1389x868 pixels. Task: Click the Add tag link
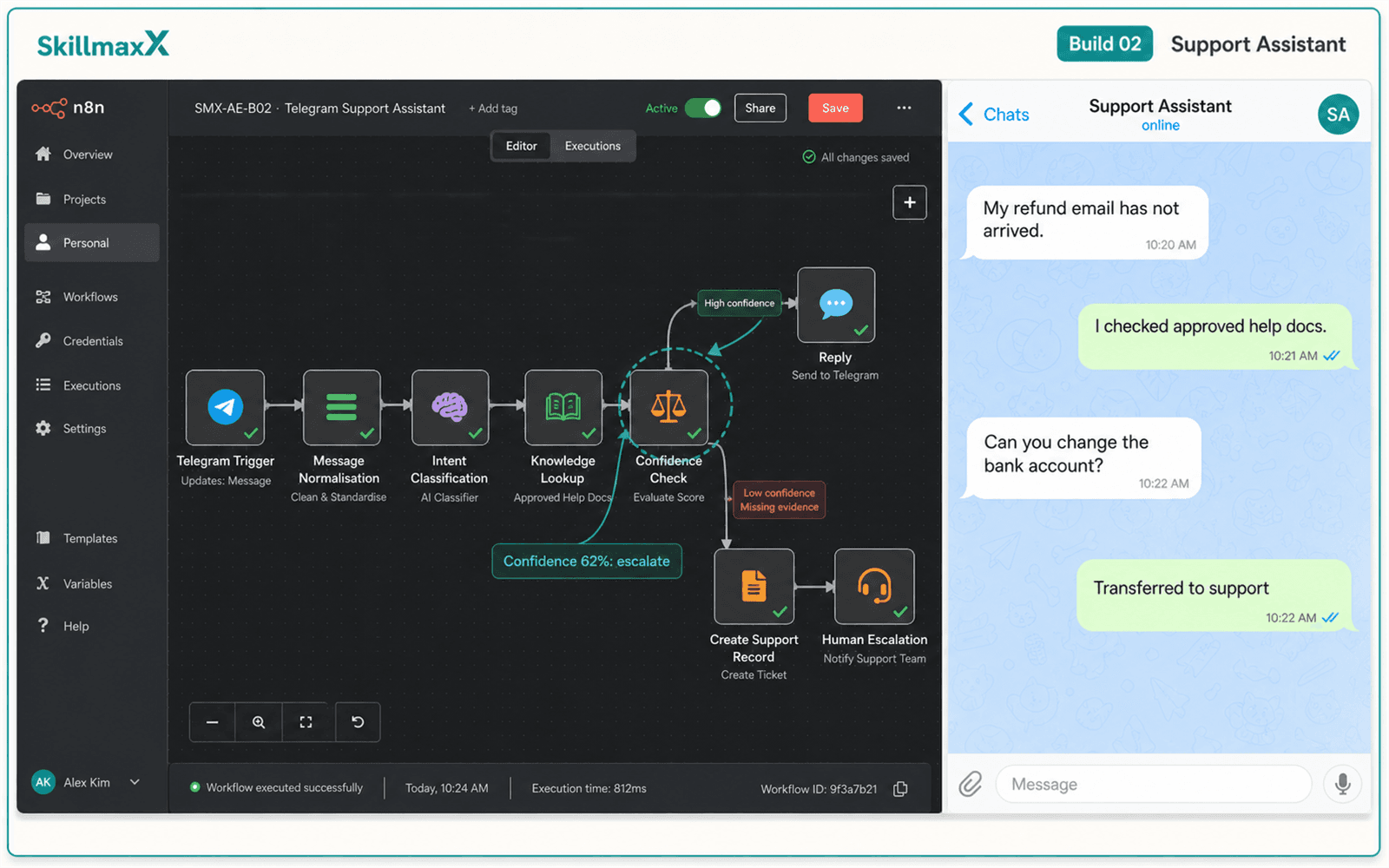click(493, 108)
